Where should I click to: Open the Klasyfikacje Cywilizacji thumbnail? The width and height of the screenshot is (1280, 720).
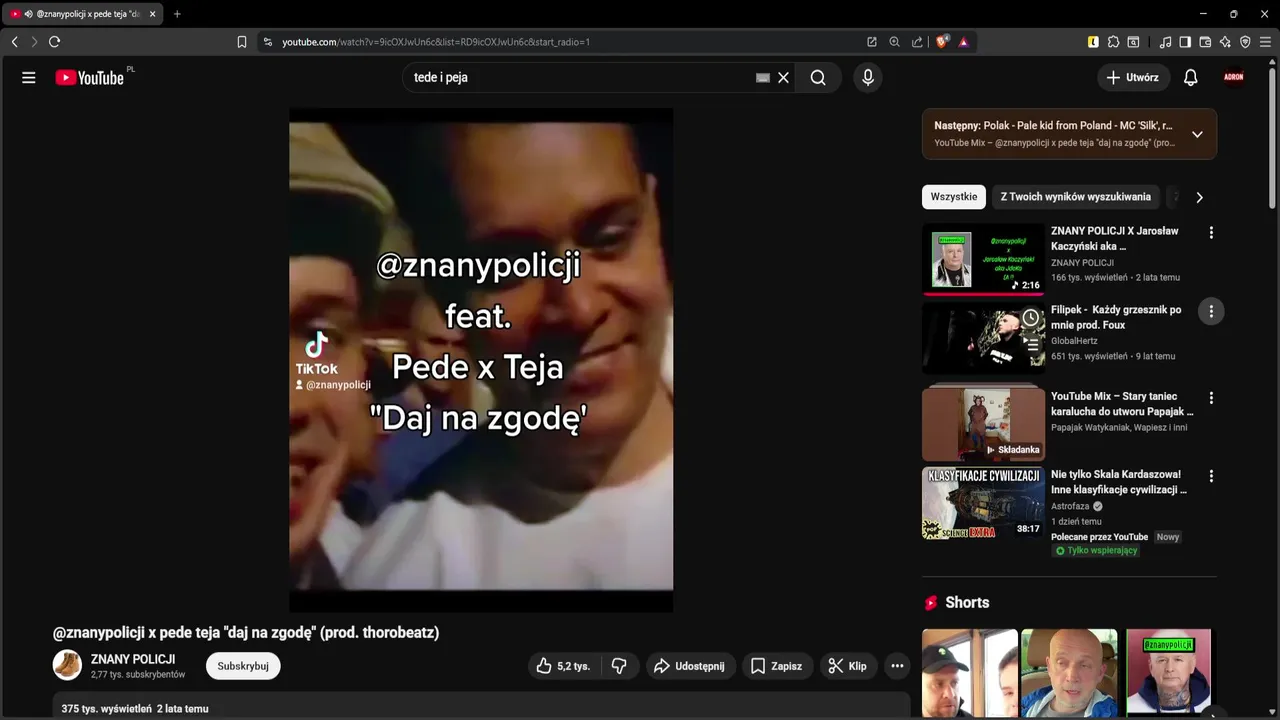pyautogui.click(x=983, y=503)
